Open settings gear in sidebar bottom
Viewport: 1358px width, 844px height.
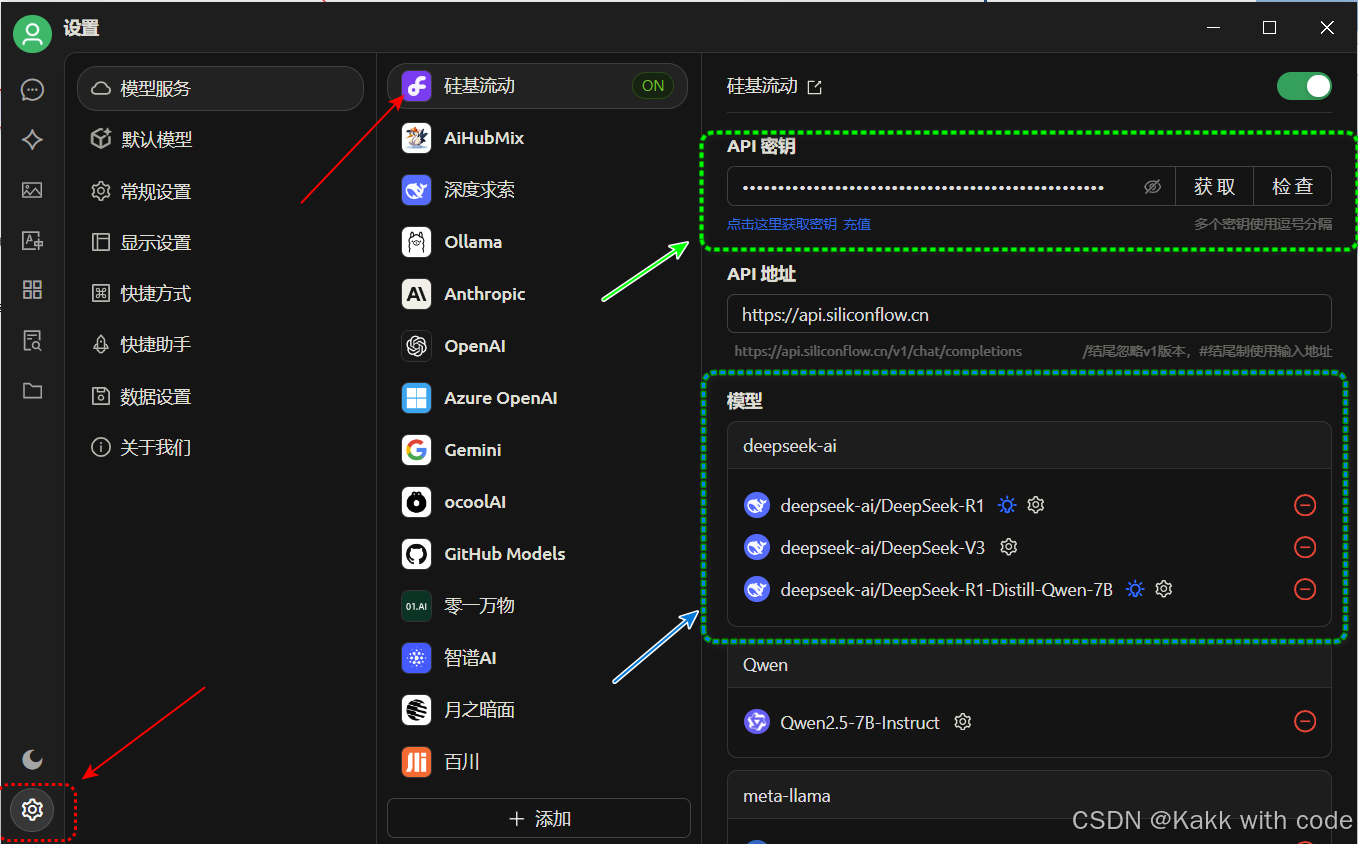tap(32, 809)
